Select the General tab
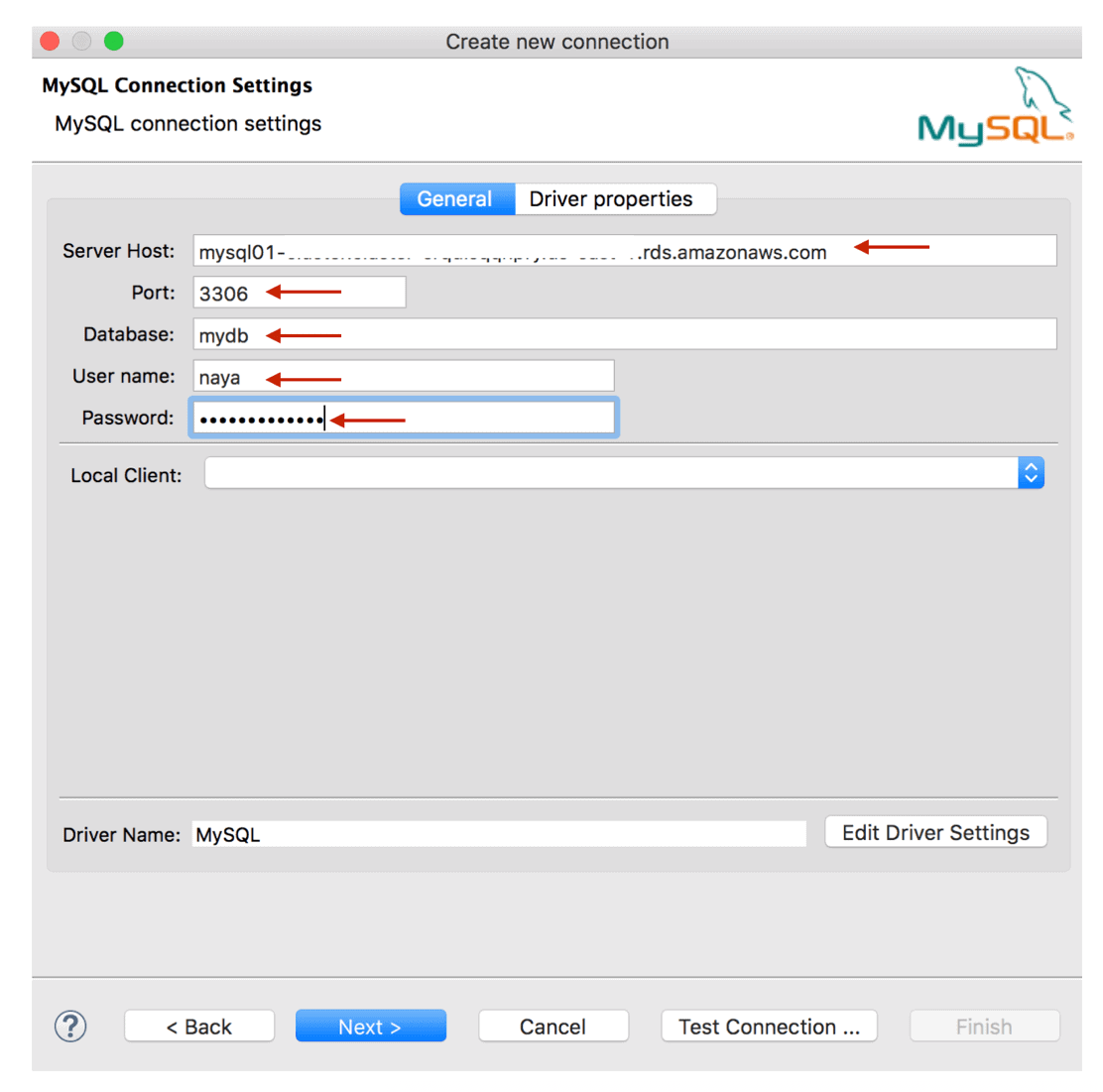 click(x=455, y=199)
